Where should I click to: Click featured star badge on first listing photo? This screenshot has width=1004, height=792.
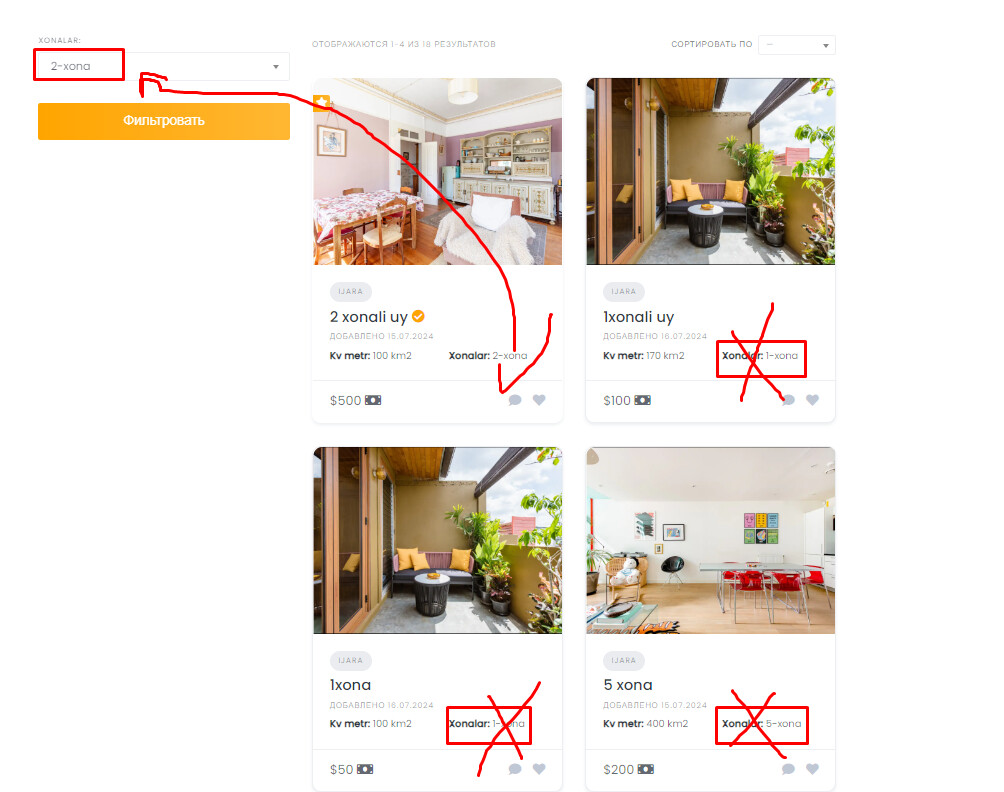[321, 102]
